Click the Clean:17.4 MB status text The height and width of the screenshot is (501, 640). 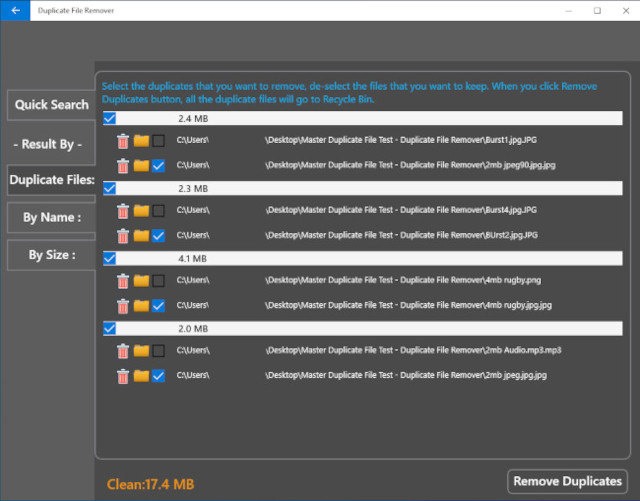tap(150, 484)
